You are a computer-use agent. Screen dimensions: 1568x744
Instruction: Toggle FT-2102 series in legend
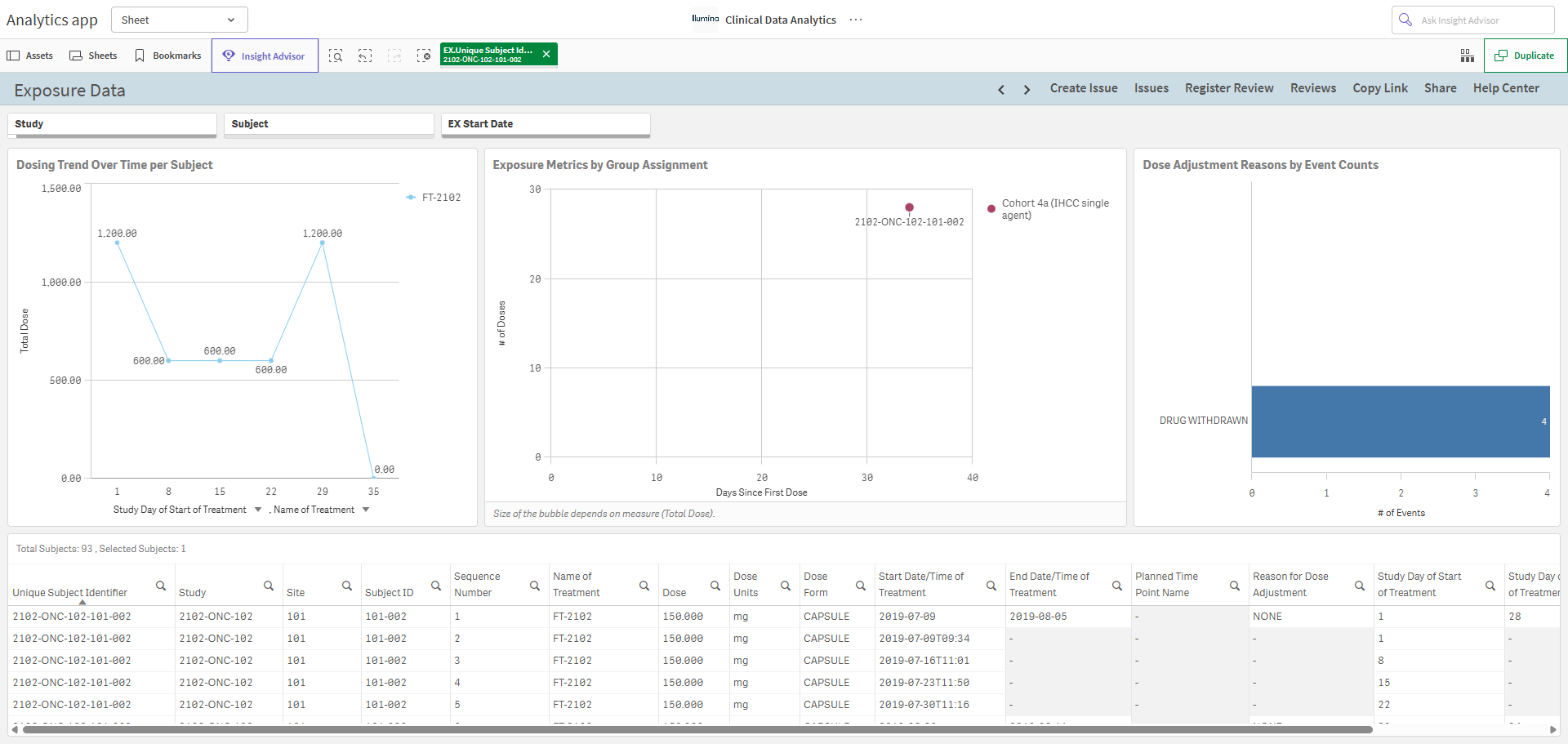(x=434, y=198)
